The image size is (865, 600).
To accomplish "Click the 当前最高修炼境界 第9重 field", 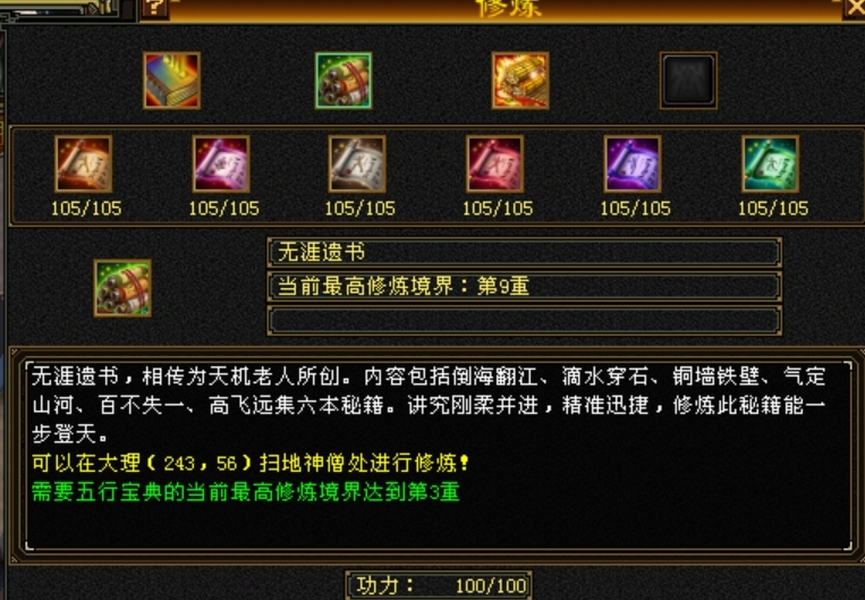I will [524, 286].
